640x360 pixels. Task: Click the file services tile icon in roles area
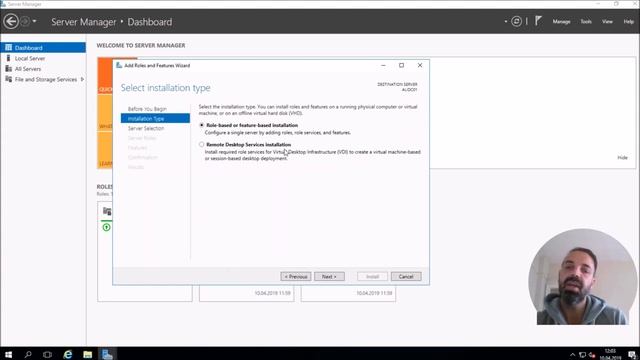pyautogui.click(x=107, y=211)
